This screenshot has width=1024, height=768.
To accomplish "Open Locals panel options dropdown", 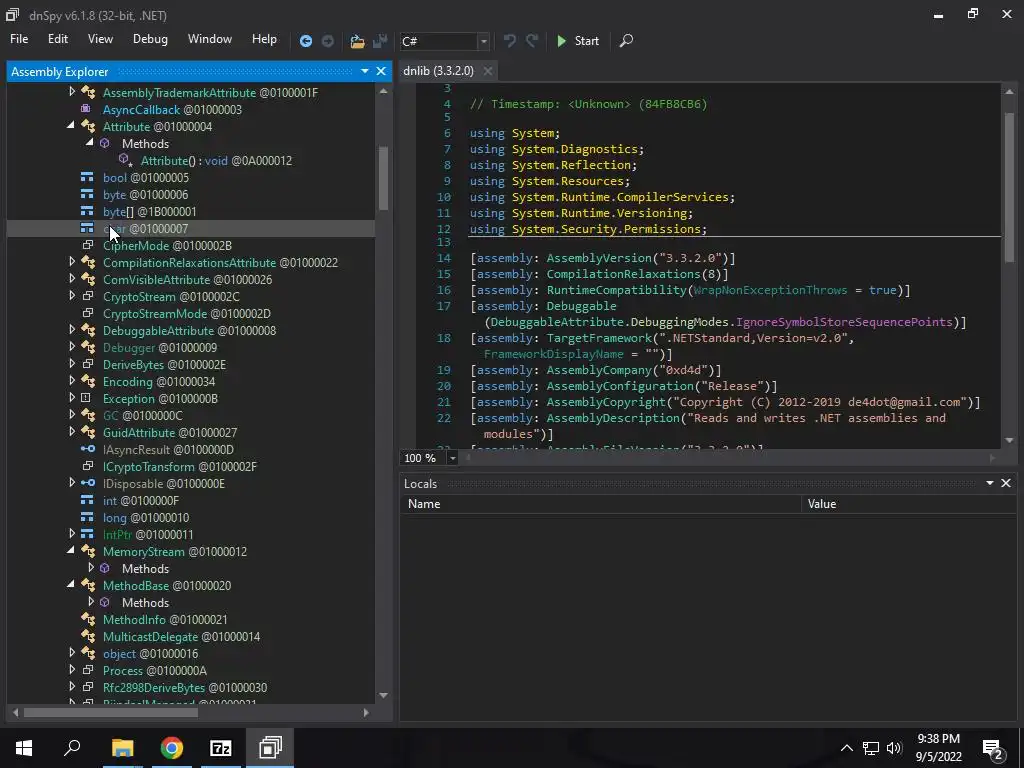I will [x=989, y=483].
